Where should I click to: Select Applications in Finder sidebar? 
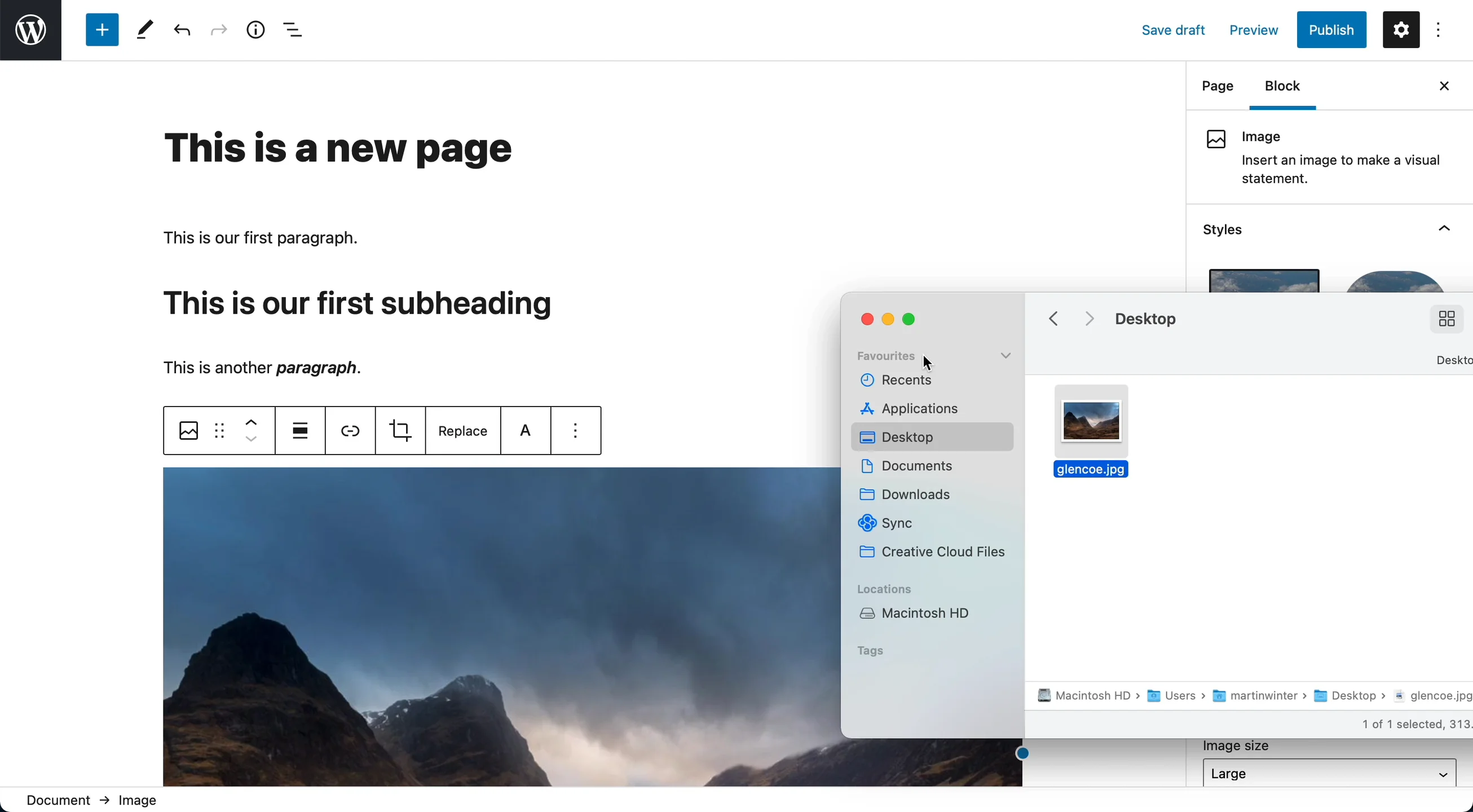pyautogui.click(x=932, y=409)
